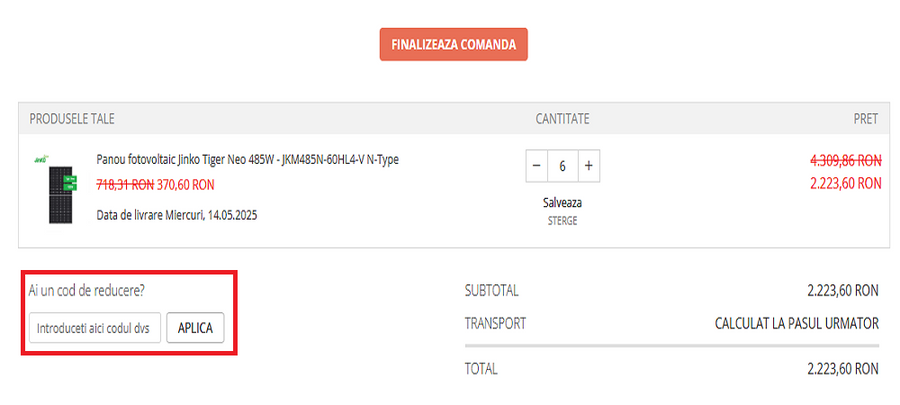Focus the discount code input field

click(x=95, y=328)
